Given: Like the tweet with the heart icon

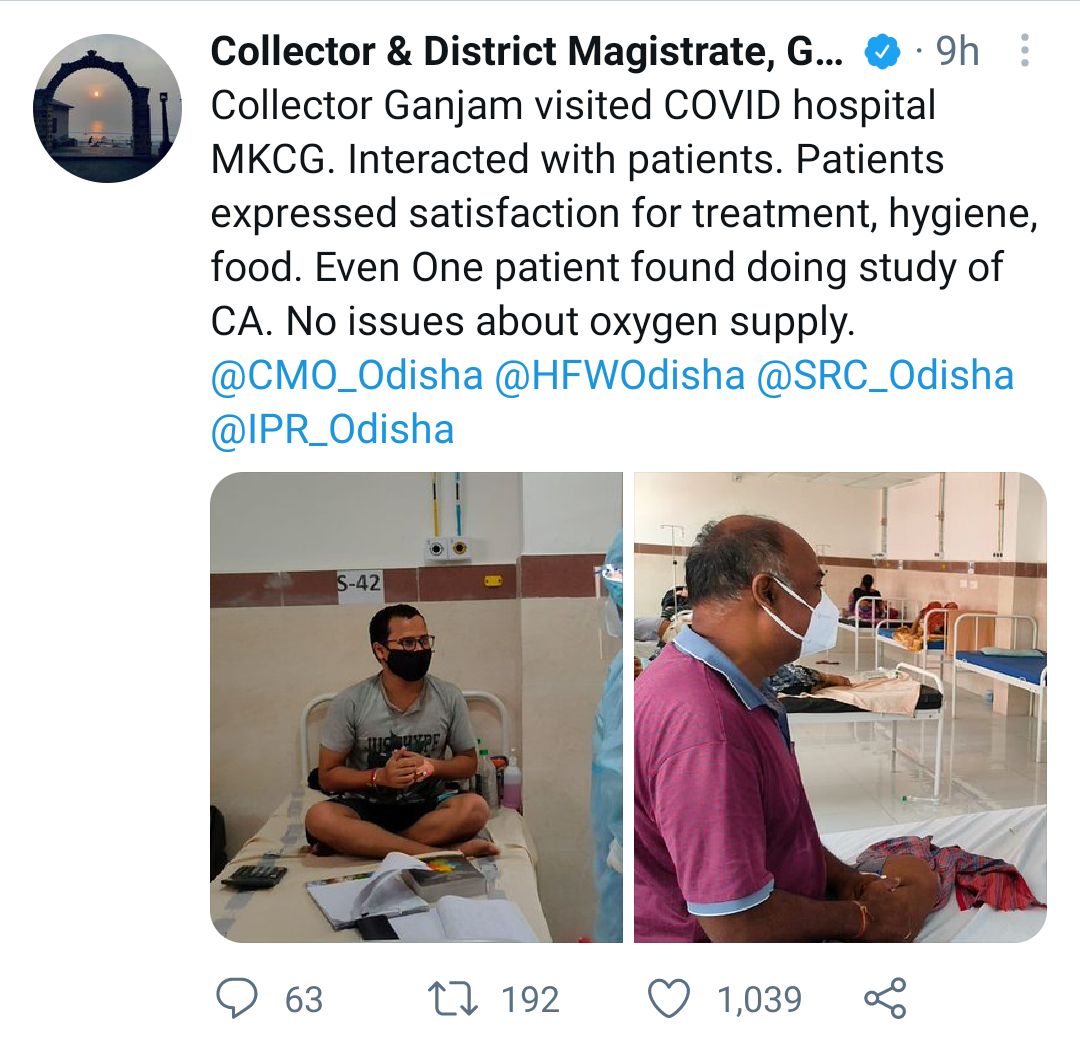Looking at the screenshot, I should coord(669,999).
